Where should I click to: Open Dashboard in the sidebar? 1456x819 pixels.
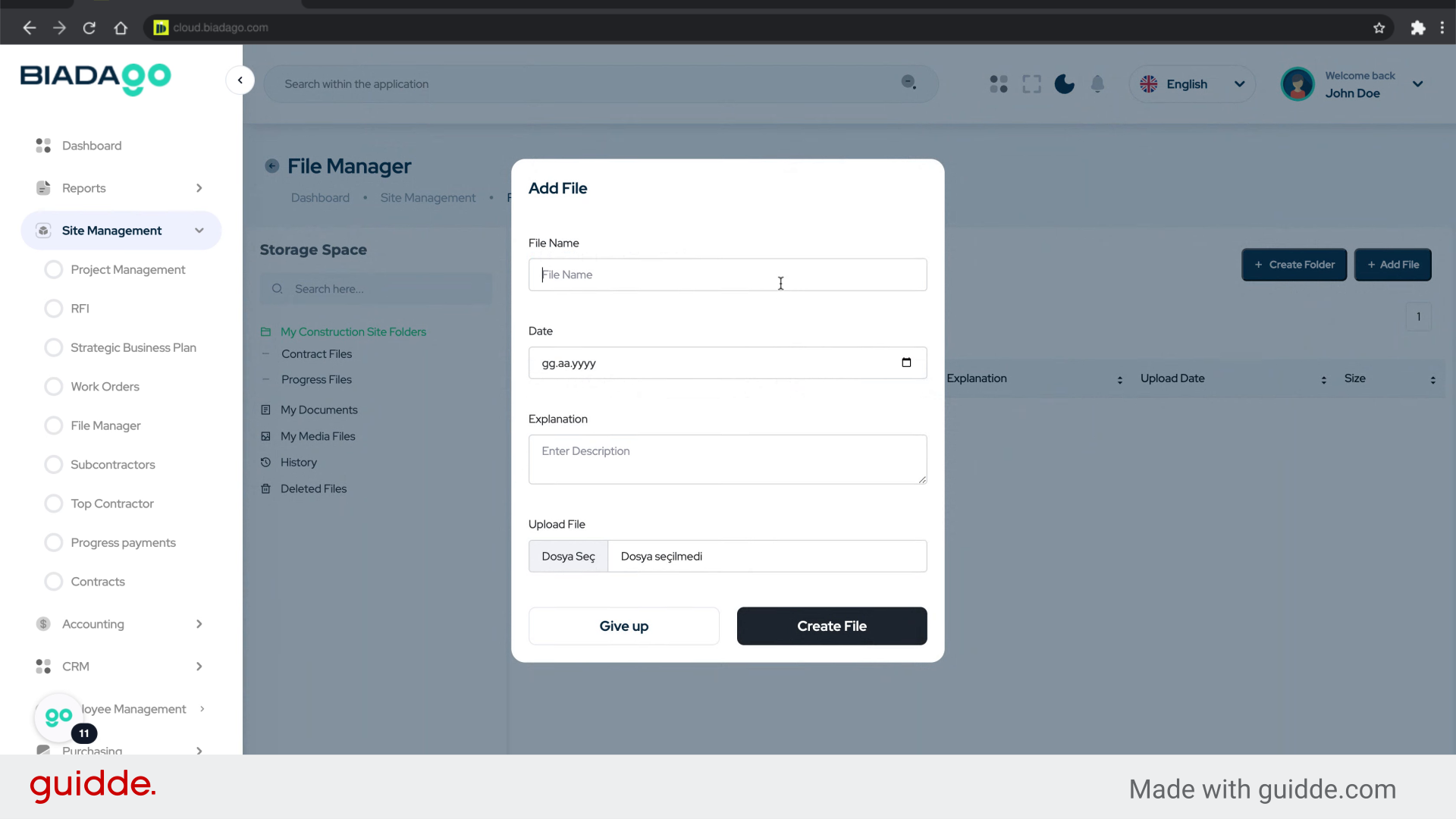(91, 146)
